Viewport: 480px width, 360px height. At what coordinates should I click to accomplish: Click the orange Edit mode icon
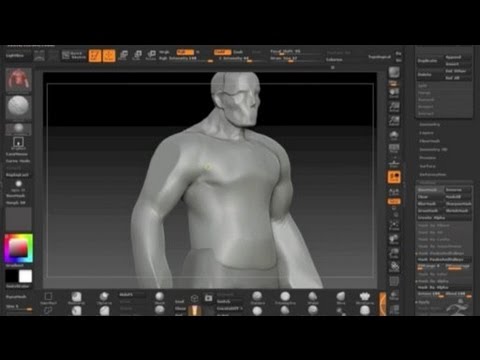click(95, 56)
